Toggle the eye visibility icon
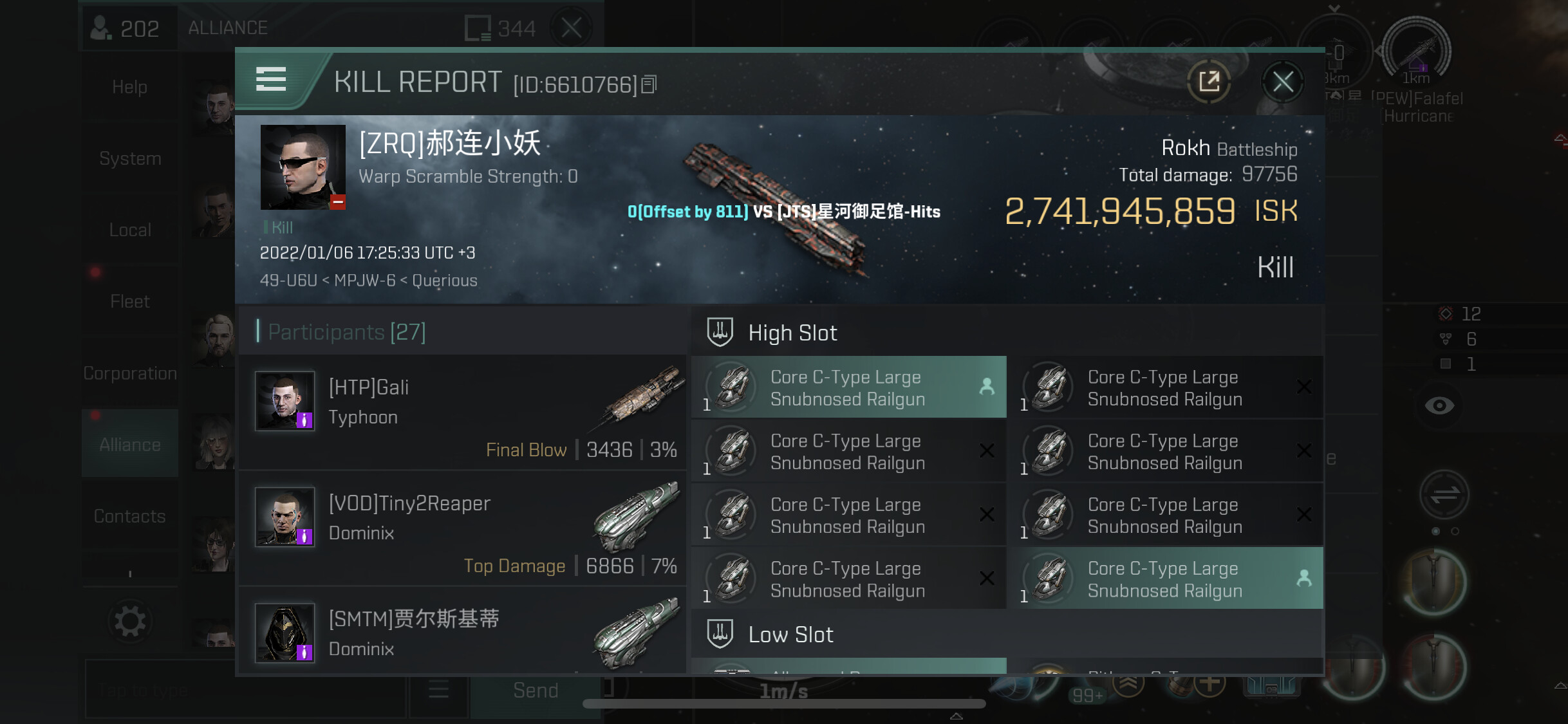Image resolution: width=1568 pixels, height=724 pixels. (x=1439, y=406)
